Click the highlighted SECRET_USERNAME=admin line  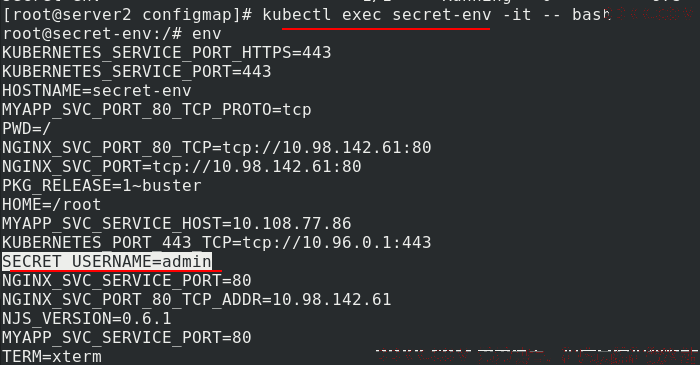pos(107,261)
